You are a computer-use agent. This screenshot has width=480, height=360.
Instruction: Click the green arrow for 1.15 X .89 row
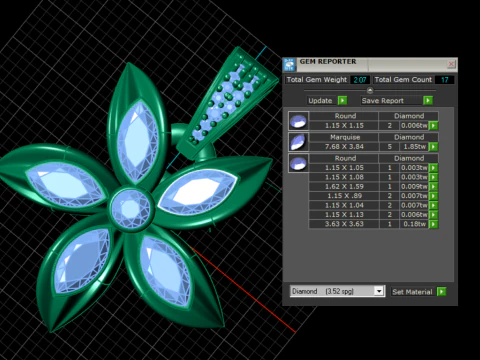coord(433,196)
